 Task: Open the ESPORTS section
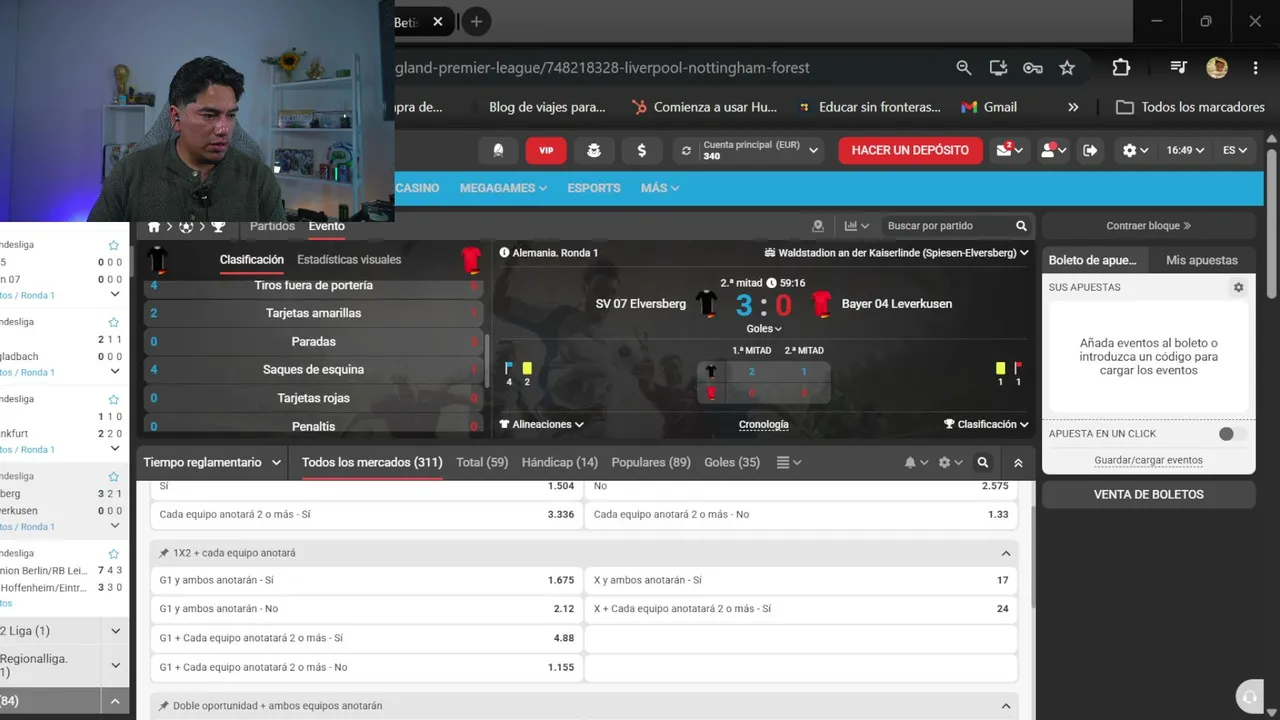pos(594,188)
